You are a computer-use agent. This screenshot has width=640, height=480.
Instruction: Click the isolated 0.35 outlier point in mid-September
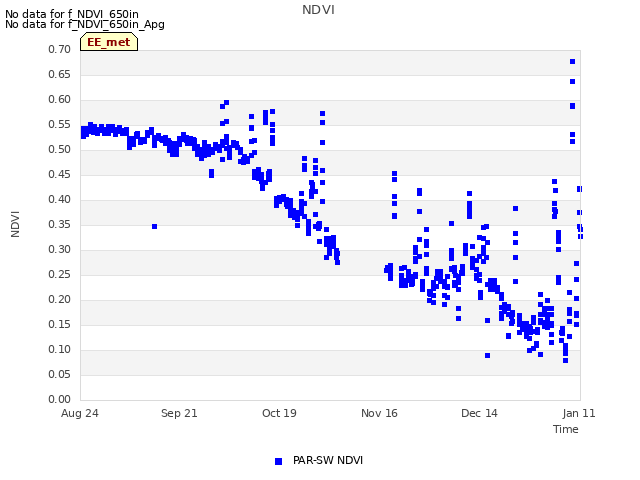coord(154,227)
